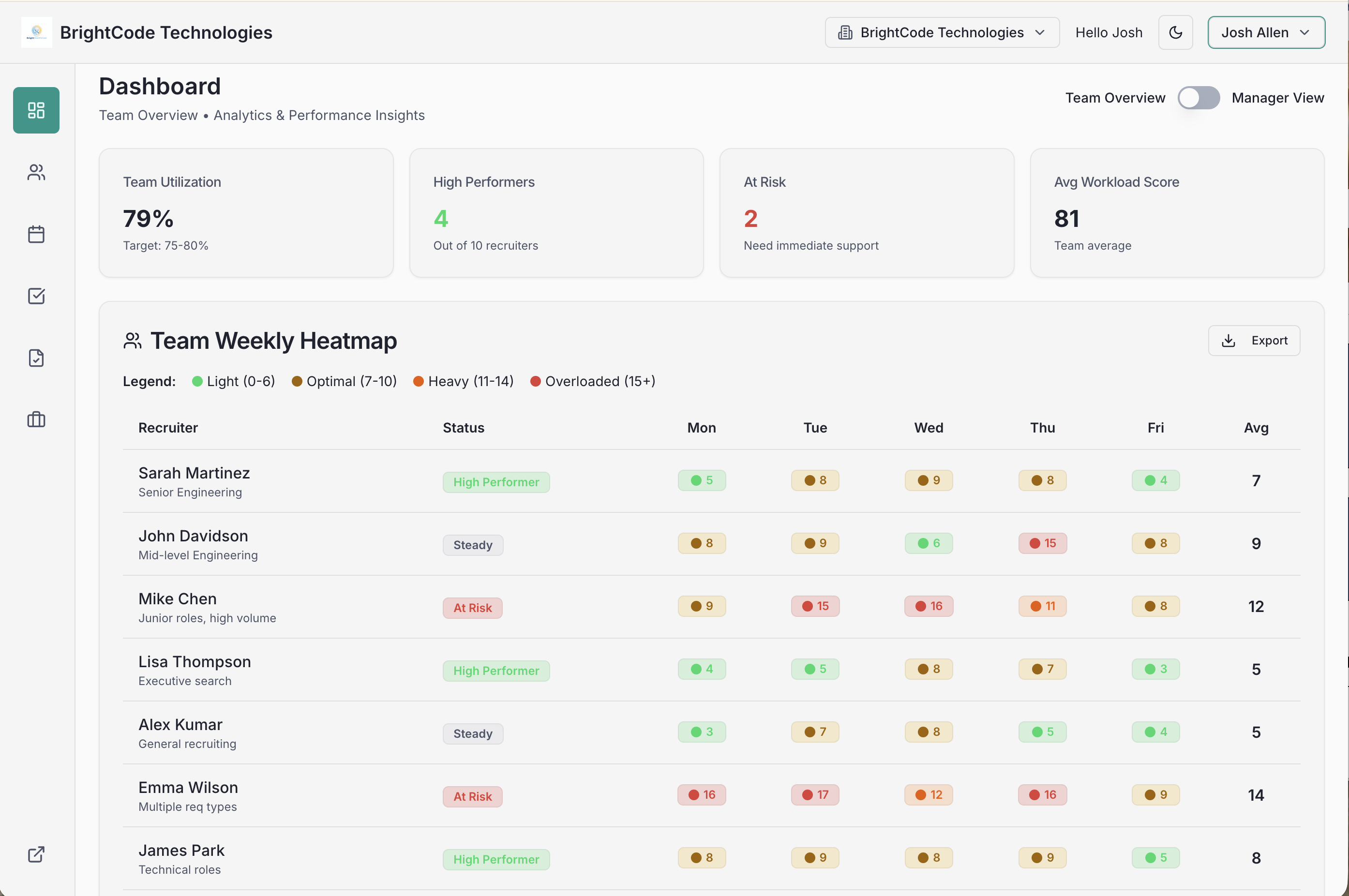Open the Team members icon in sidebar
The image size is (1349, 896).
[36, 172]
